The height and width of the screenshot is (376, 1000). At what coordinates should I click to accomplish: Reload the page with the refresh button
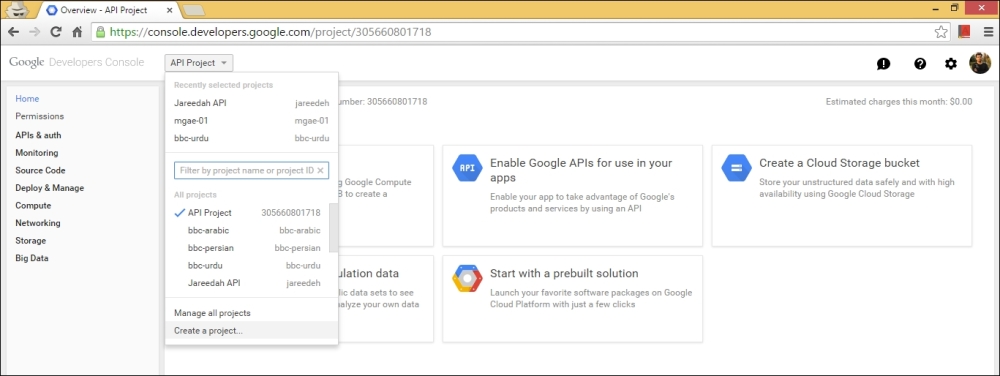pyautogui.click(x=56, y=31)
